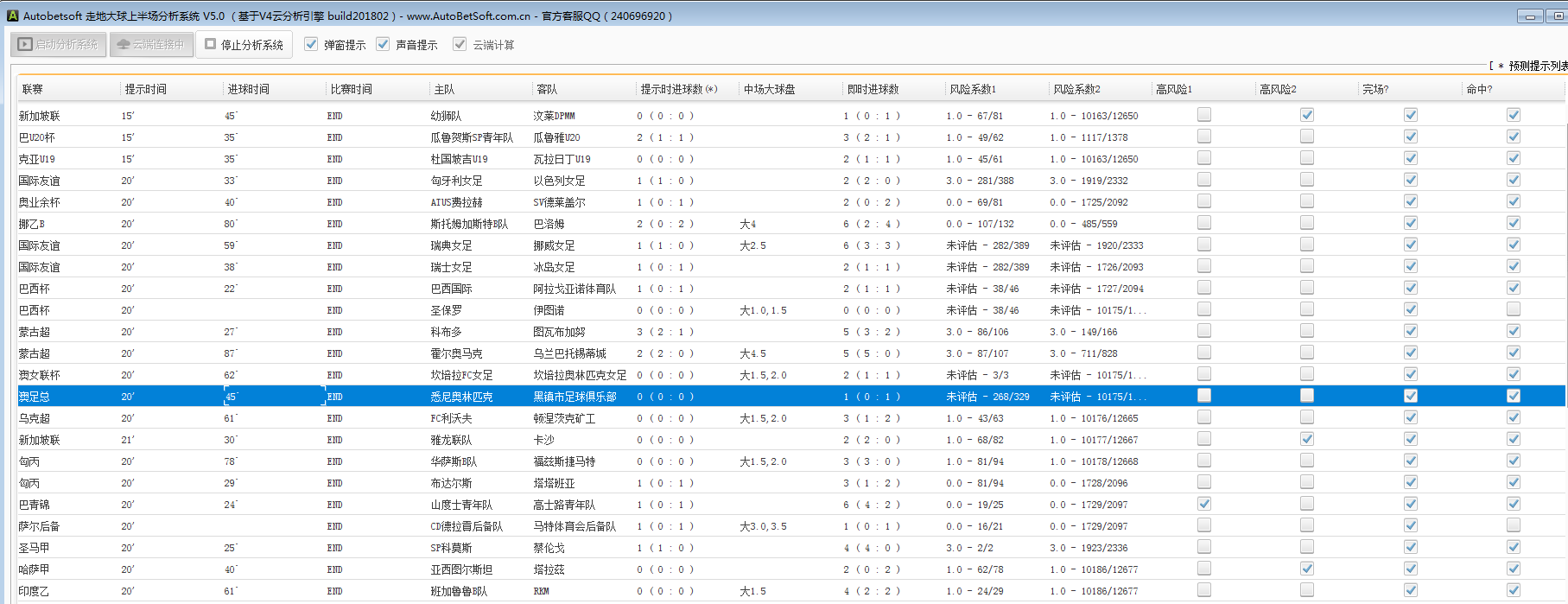Minimize the Autobetsoft window
The height and width of the screenshot is (604, 1568).
(x=1529, y=16)
